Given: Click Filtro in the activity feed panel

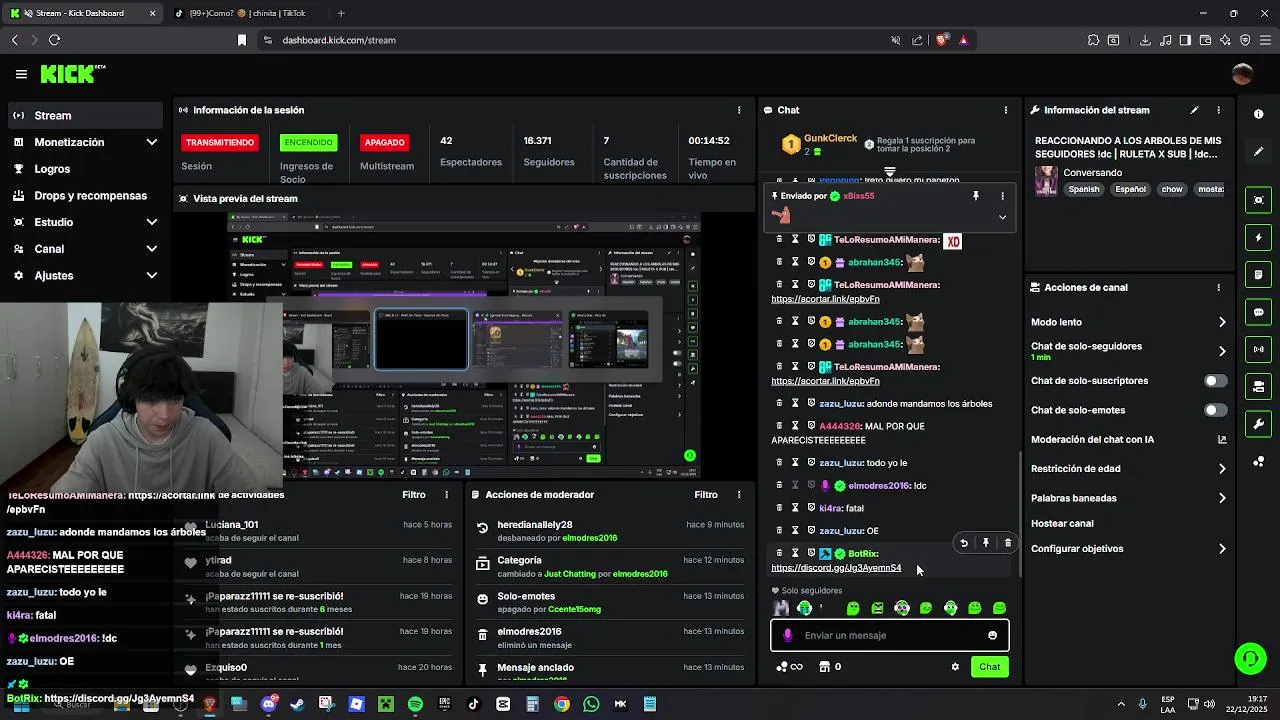Looking at the screenshot, I should pyautogui.click(x=414, y=495).
